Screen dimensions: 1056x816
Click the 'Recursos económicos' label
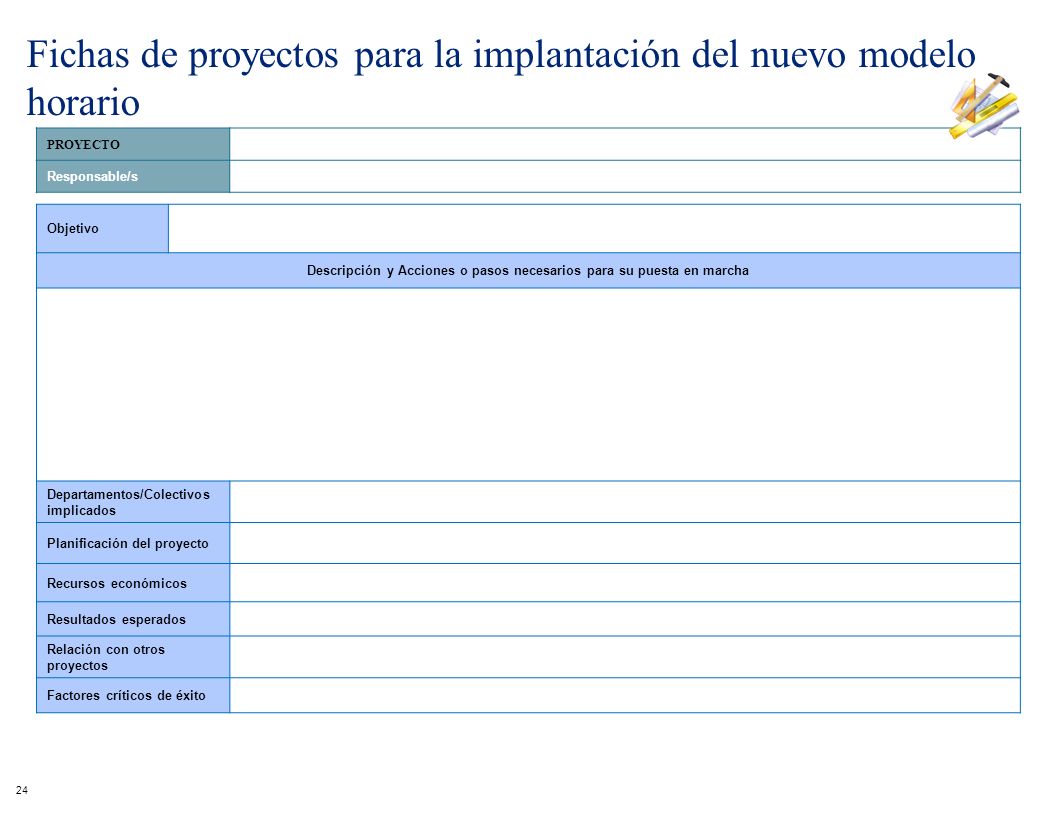(133, 583)
